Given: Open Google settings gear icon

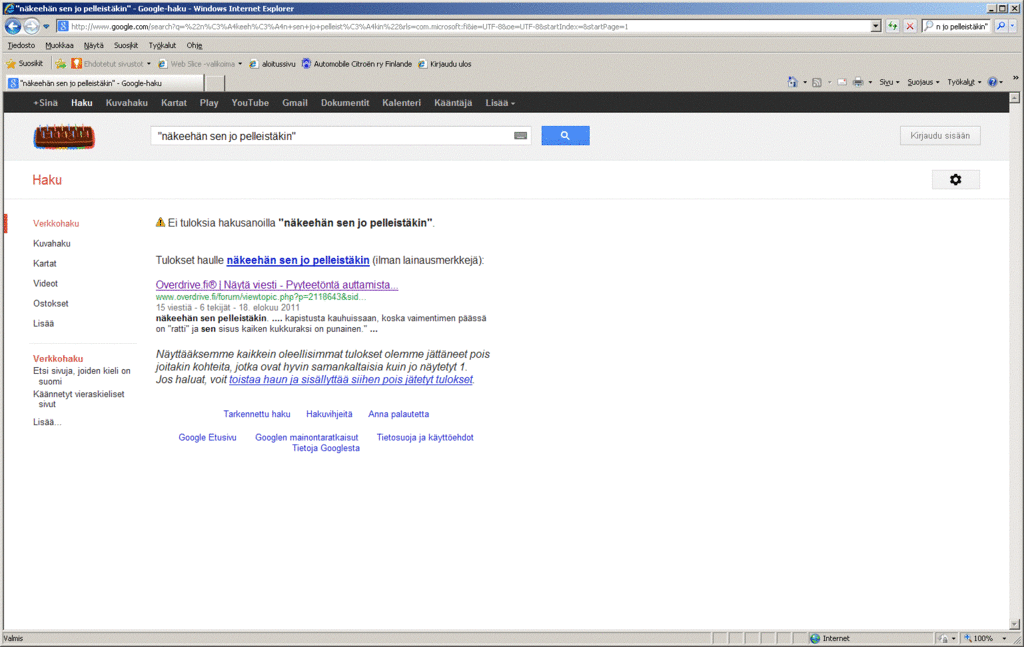Looking at the screenshot, I should point(955,179).
